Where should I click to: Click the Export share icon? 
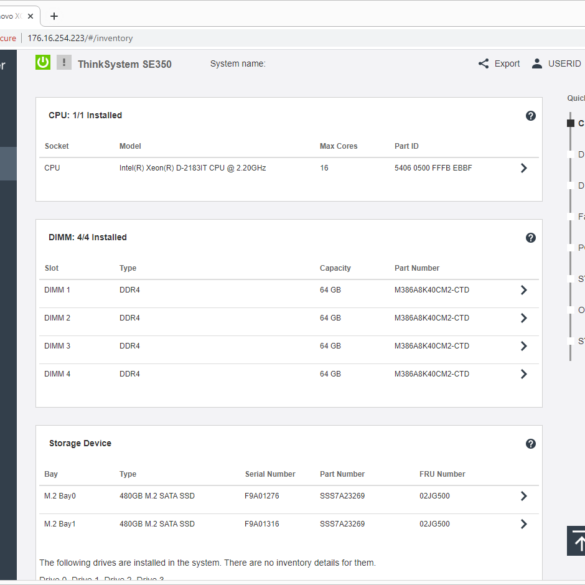click(x=484, y=63)
